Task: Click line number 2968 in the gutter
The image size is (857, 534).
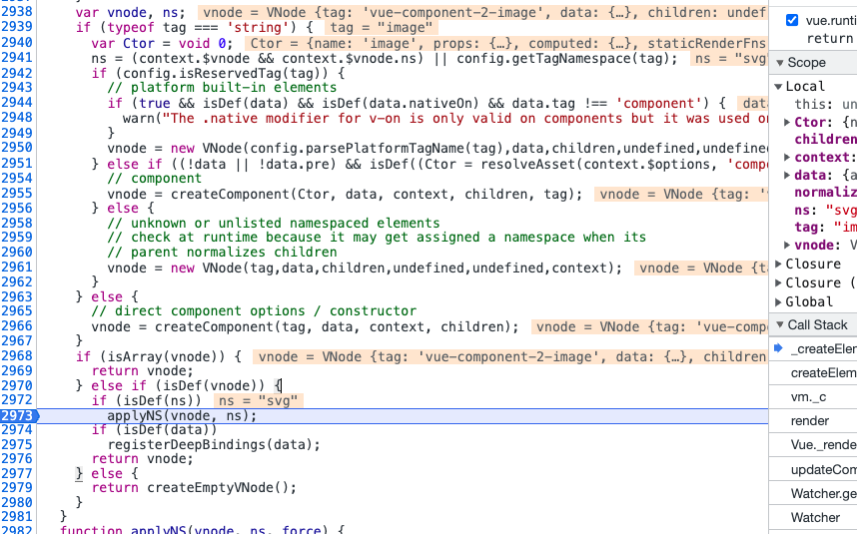Action: coord(16,356)
